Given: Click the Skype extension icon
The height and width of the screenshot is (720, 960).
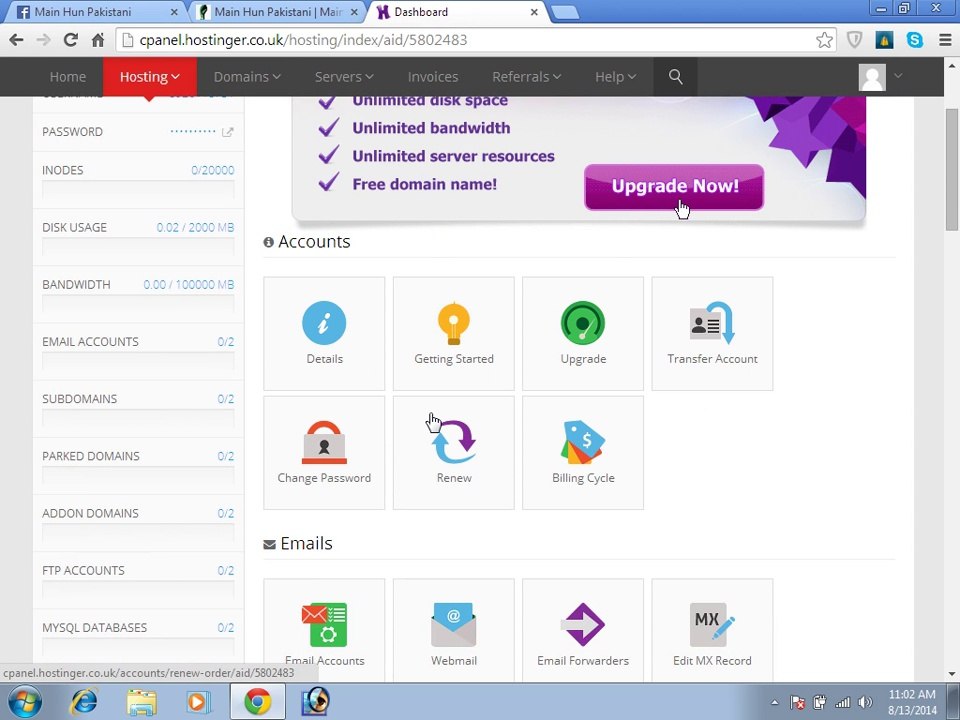Looking at the screenshot, I should (915, 40).
